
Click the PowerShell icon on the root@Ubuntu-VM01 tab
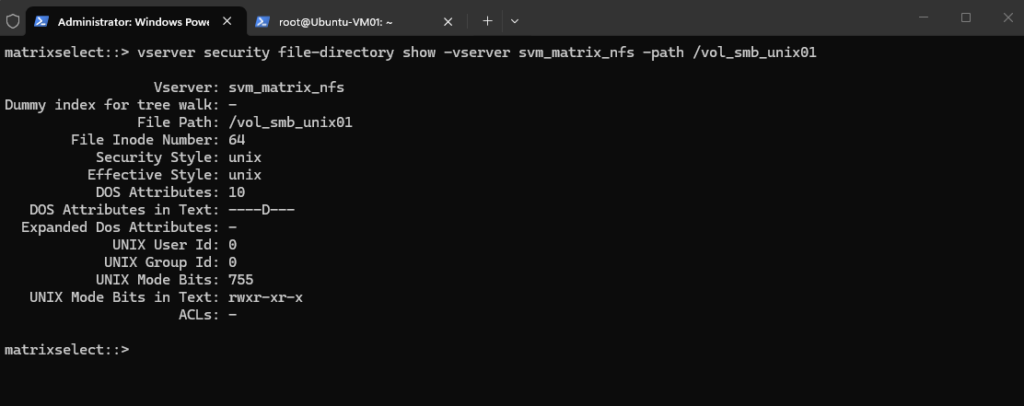pos(263,22)
